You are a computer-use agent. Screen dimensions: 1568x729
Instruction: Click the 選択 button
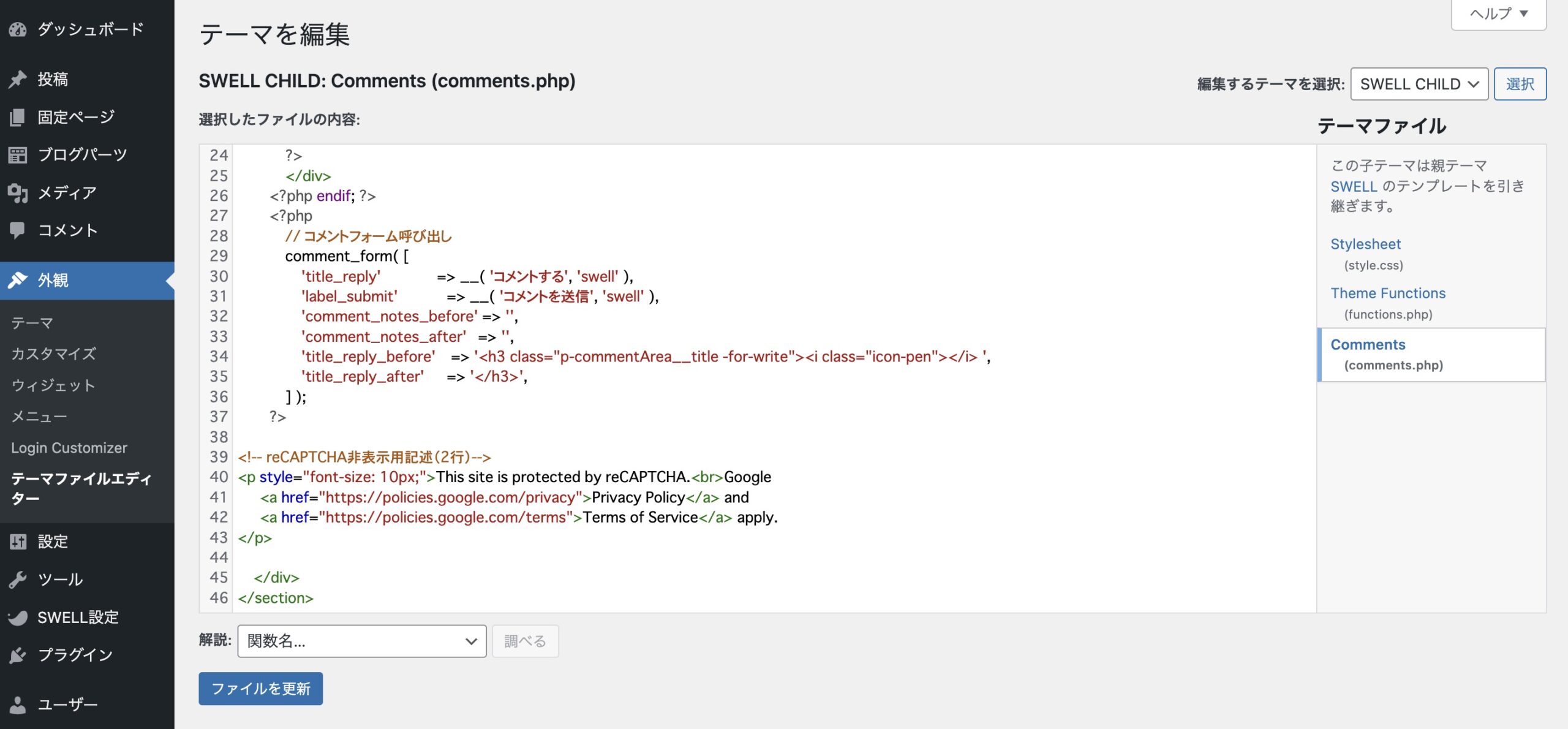(x=1520, y=84)
